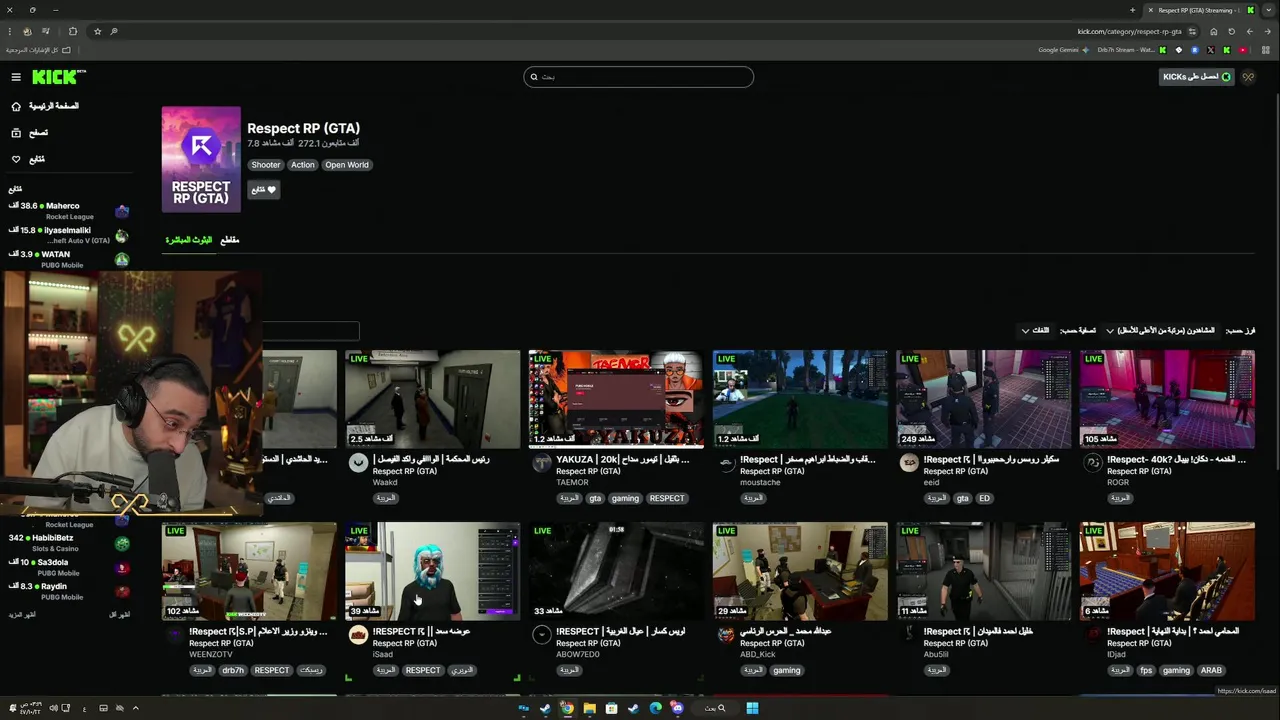This screenshot has width=1280, height=720.
Task: Click the moustache channel name
Action: coord(760,483)
